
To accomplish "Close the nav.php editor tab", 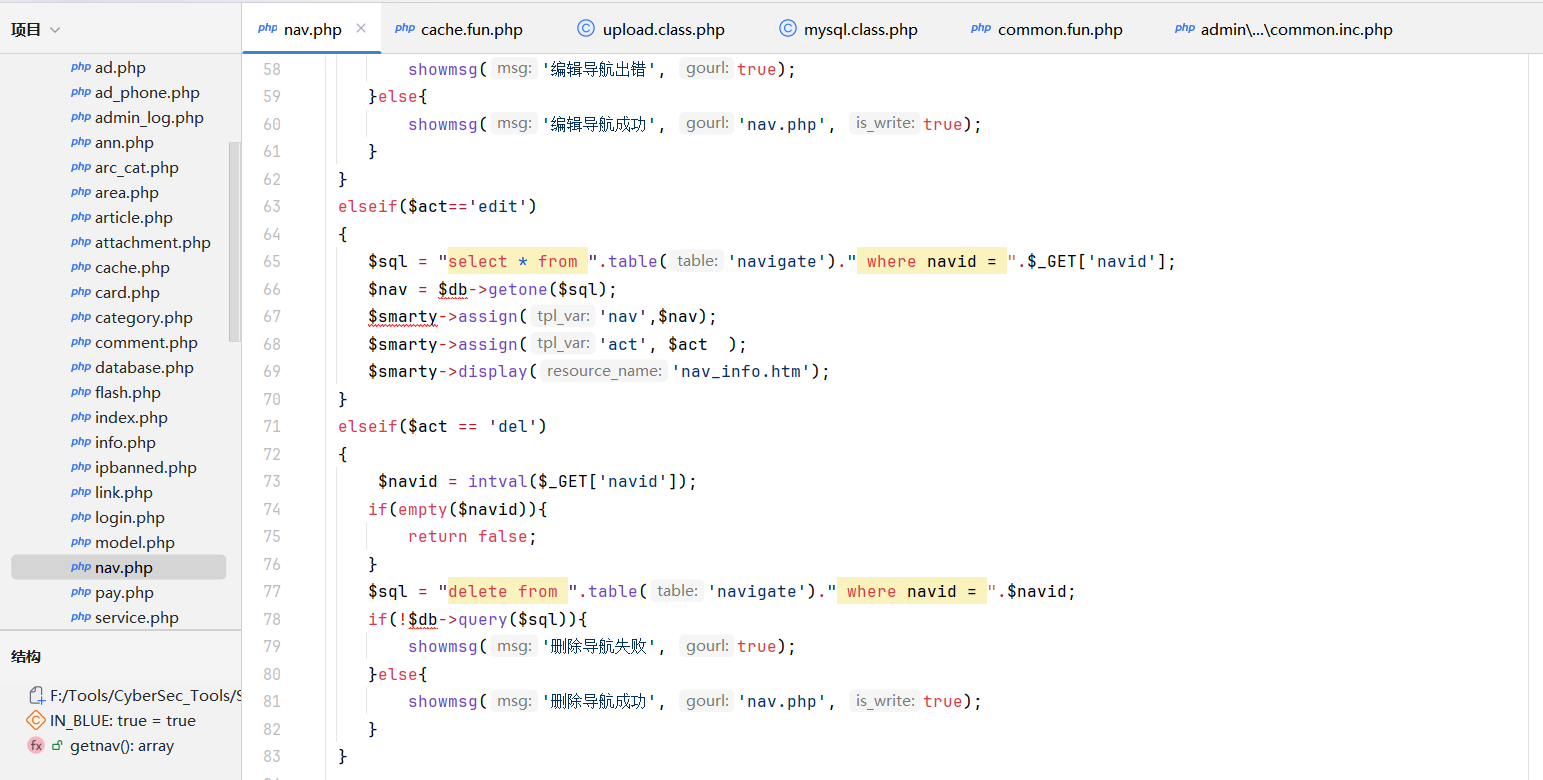I will pos(361,29).
